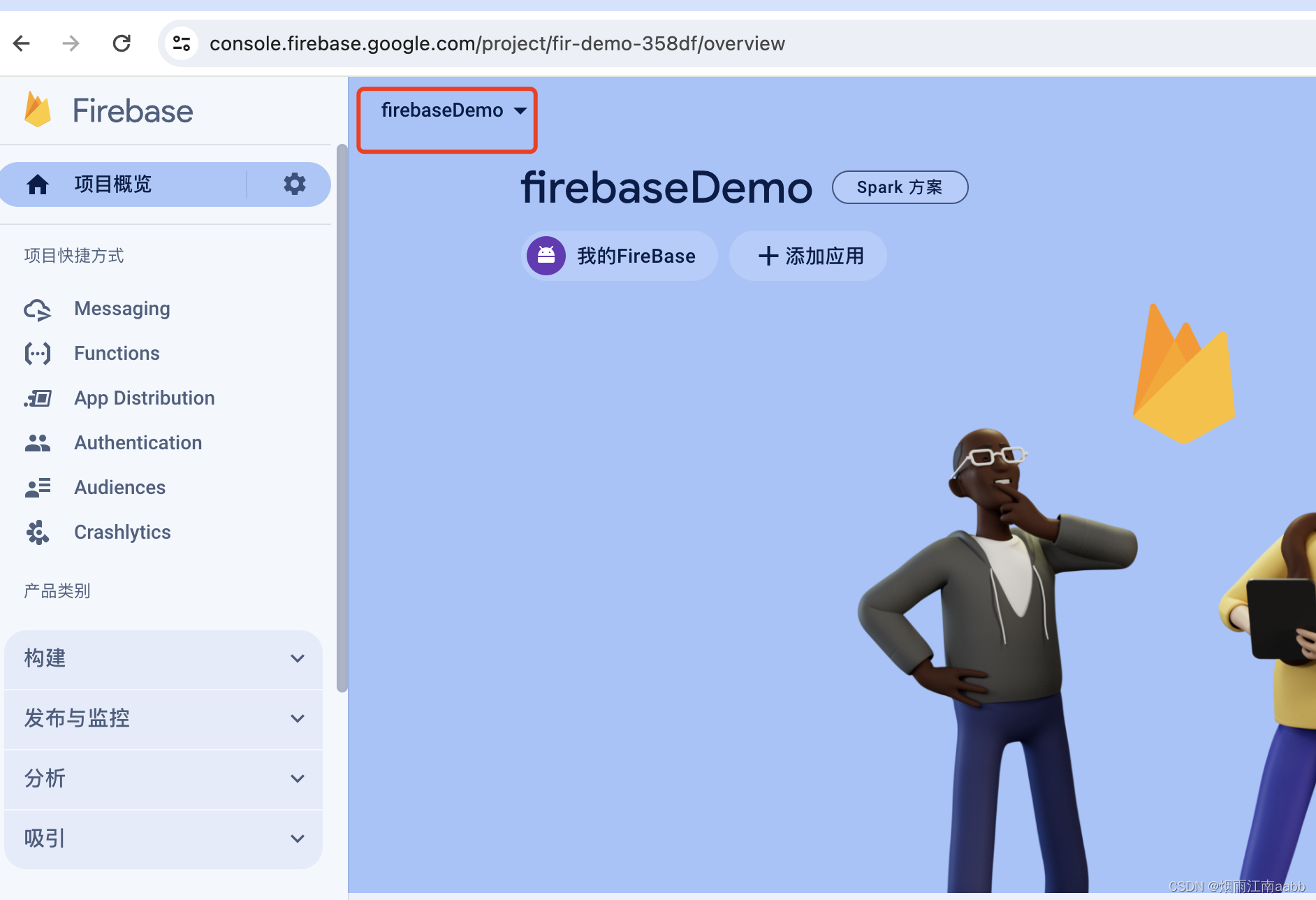Click the Firebase flame logo in sidebar
This screenshot has height=900, width=1316.
point(38,110)
